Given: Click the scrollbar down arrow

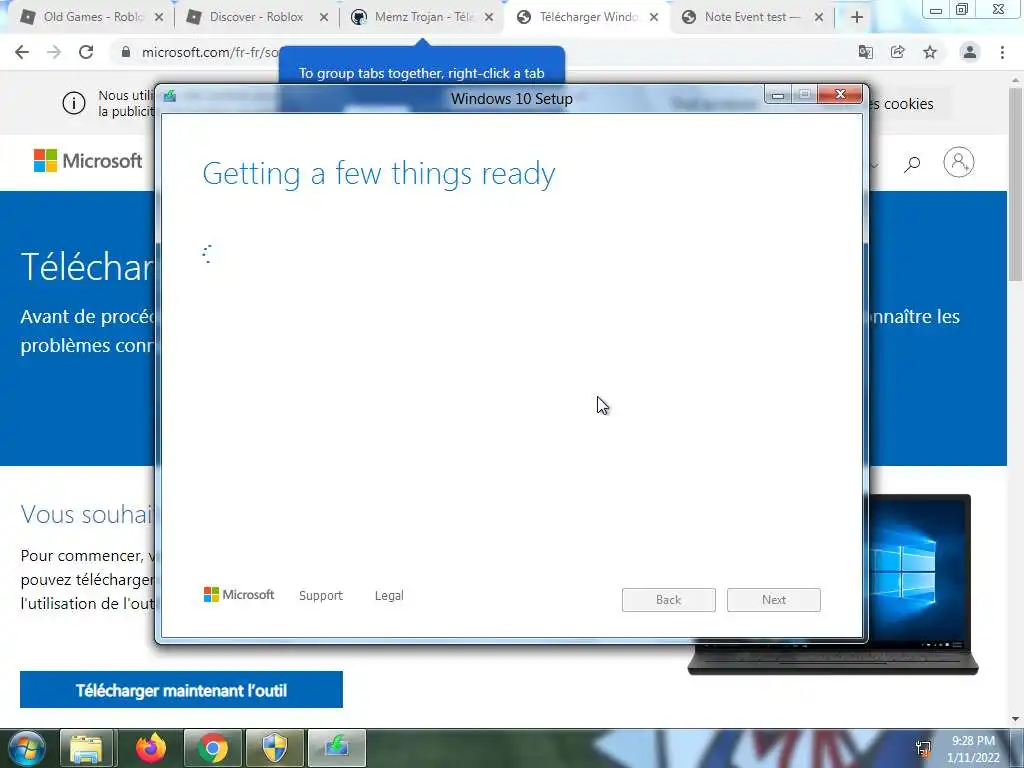Looking at the screenshot, I should tap(1016, 719).
